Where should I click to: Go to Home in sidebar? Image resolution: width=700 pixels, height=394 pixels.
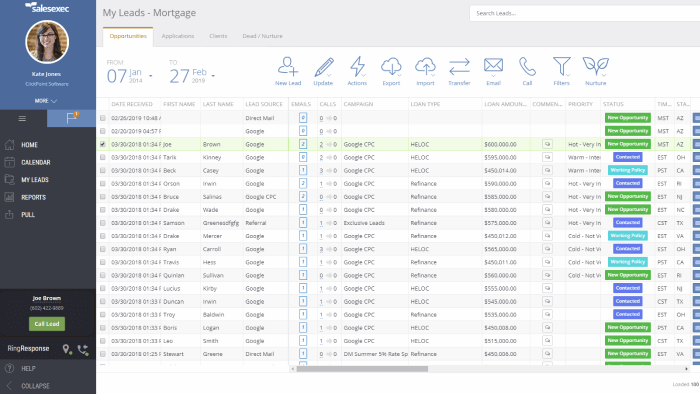pyautogui.click(x=29, y=145)
